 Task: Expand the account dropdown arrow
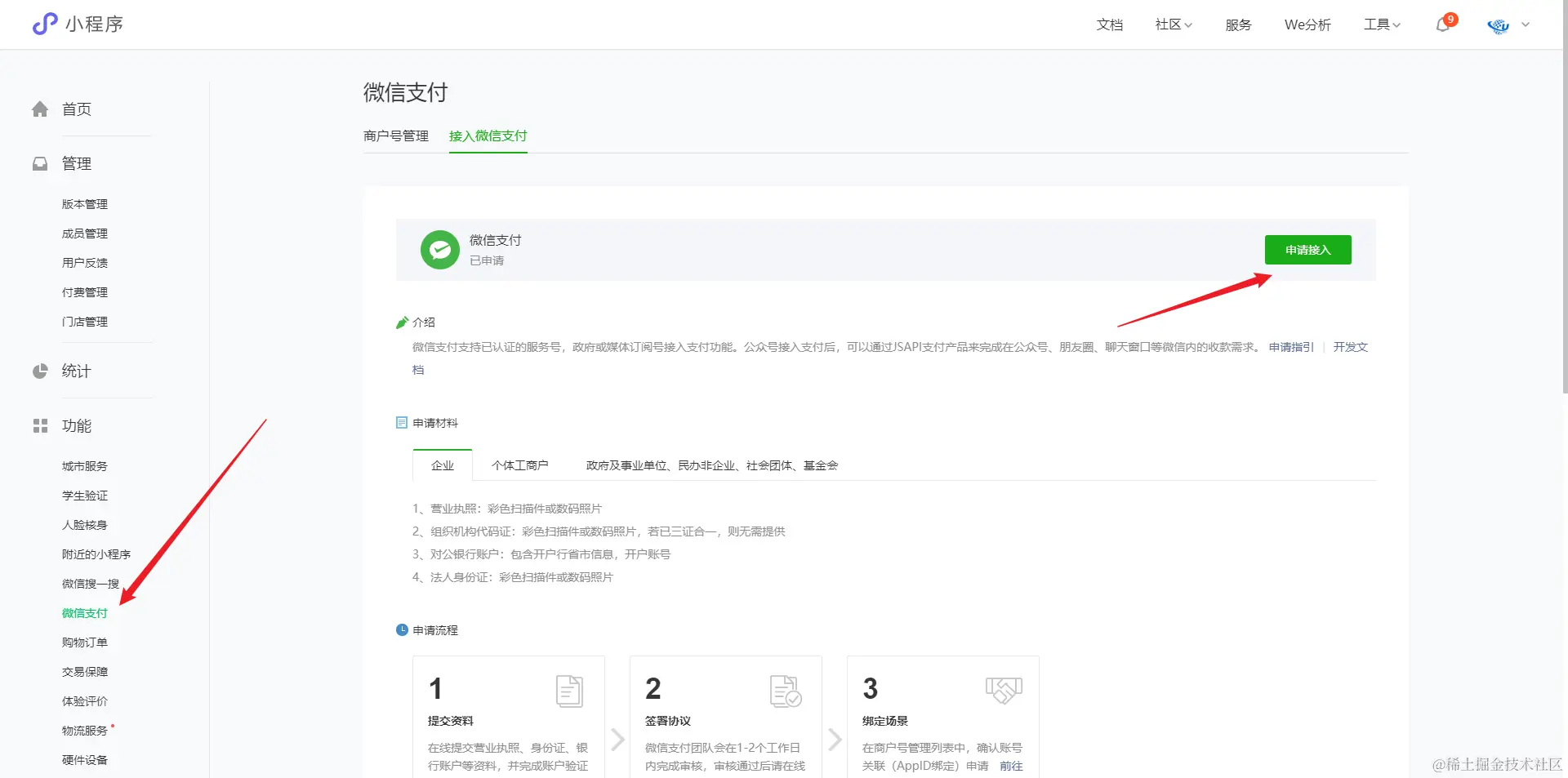(x=1526, y=24)
